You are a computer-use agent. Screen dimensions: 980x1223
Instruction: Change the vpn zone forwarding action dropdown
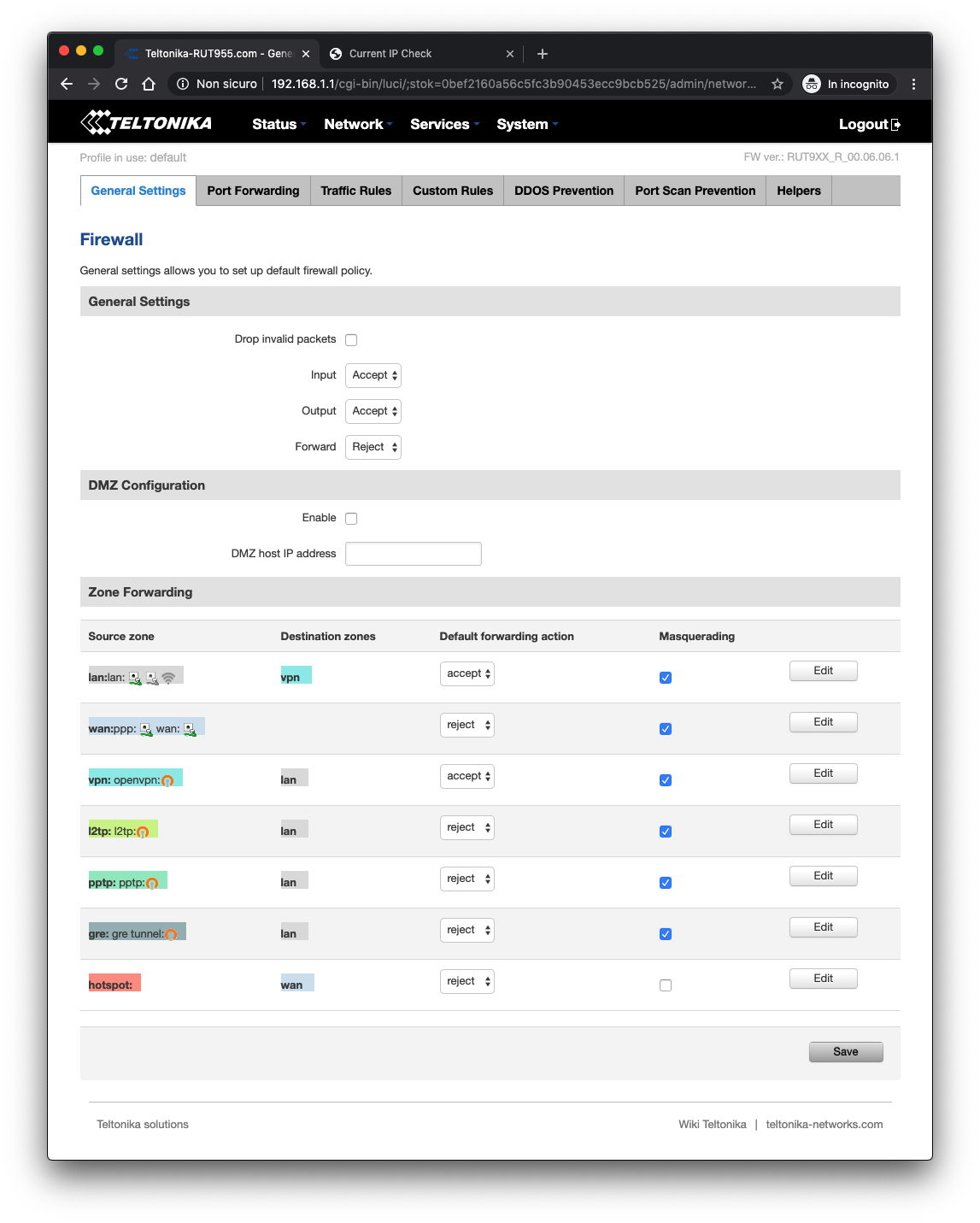(x=467, y=776)
